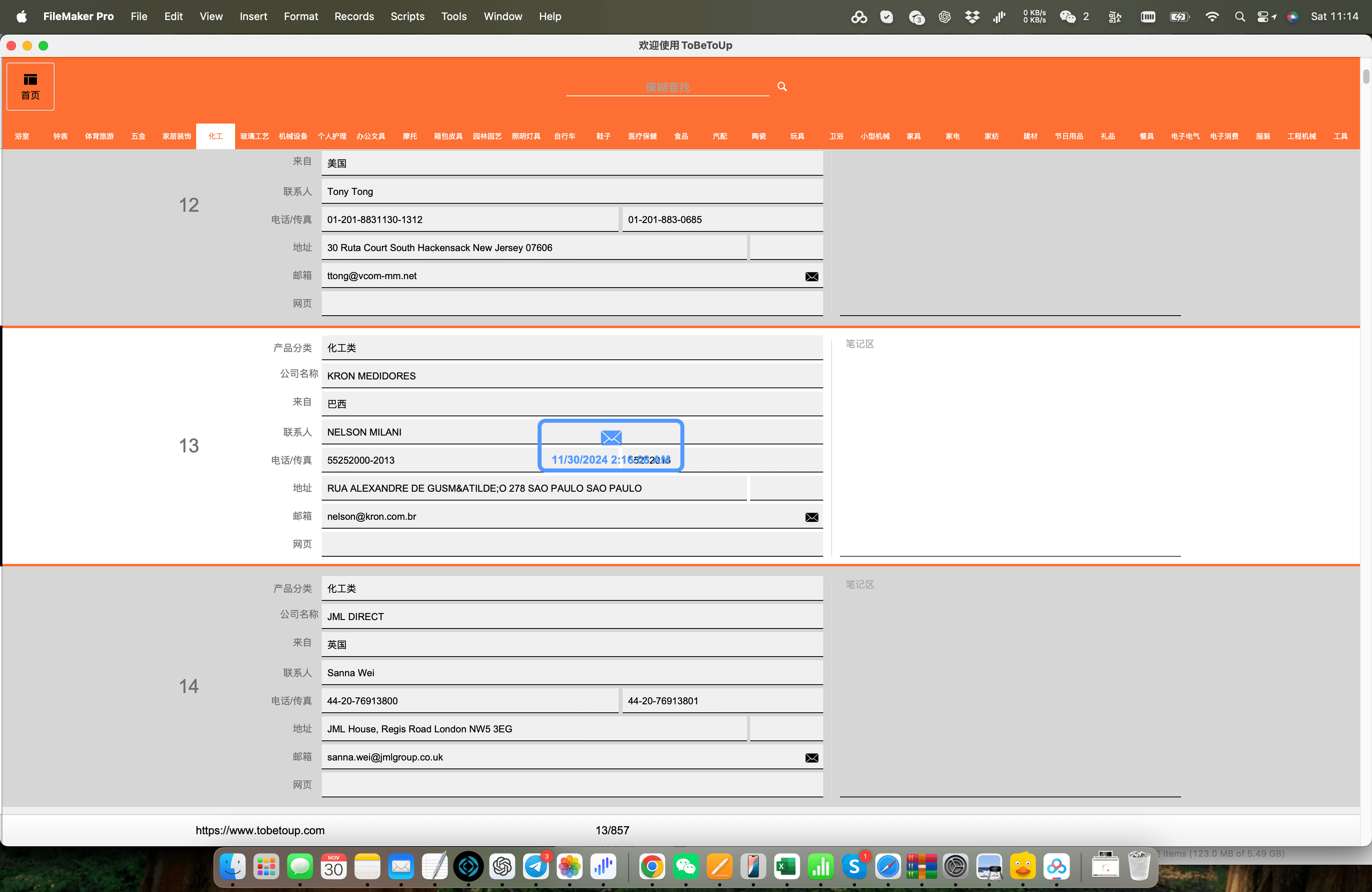1372x892 pixels.
Task: Open the Format menu
Action: (x=301, y=17)
